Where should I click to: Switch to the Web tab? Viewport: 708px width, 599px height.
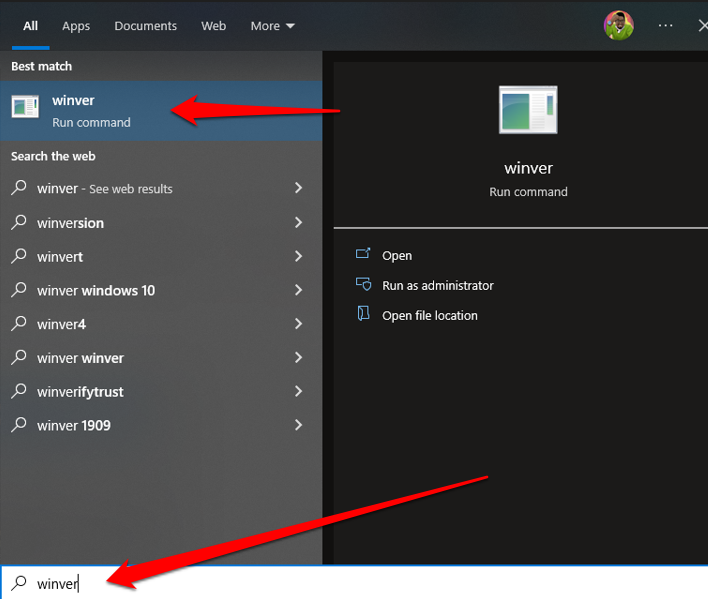tap(214, 26)
